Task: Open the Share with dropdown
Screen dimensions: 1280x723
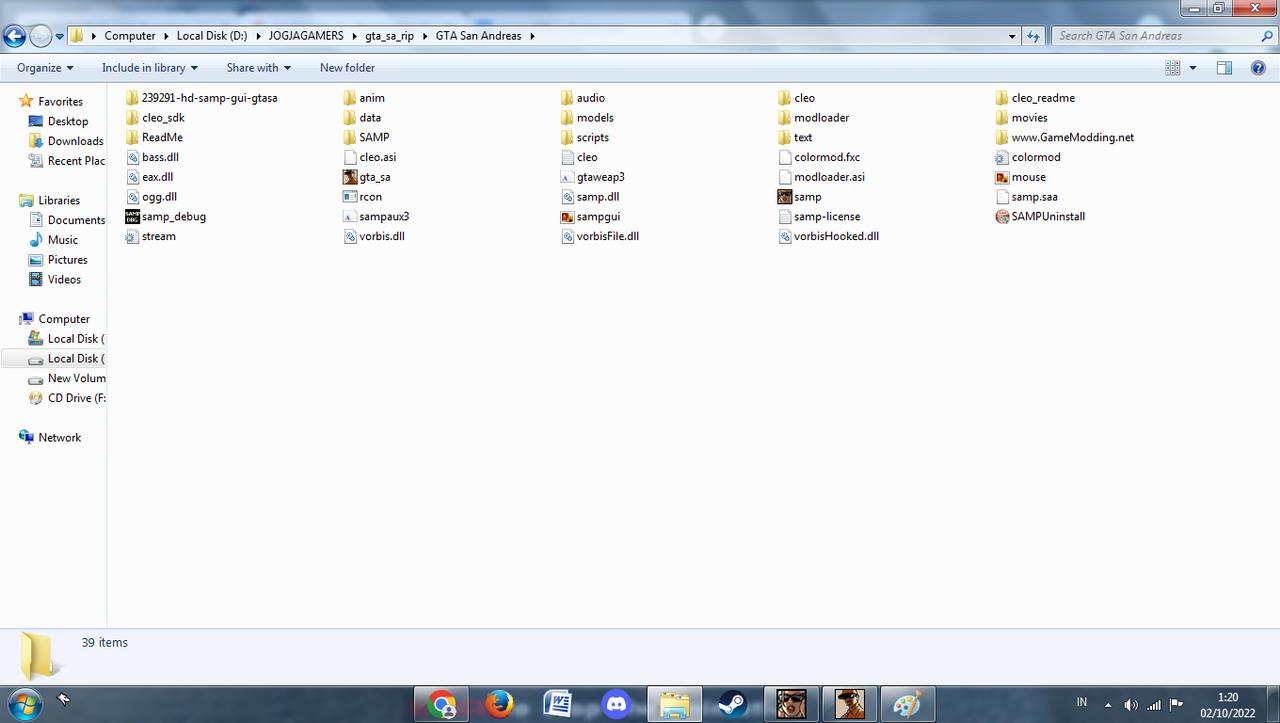Action: [259, 68]
